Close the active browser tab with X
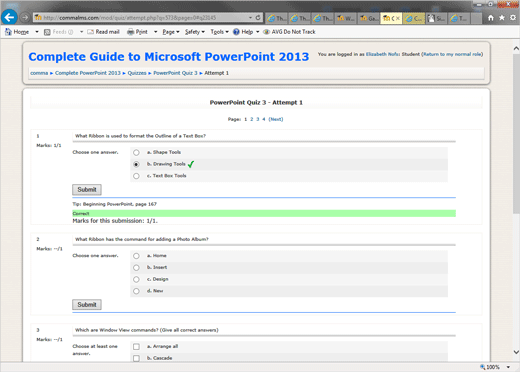The height and width of the screenshot is (372, 520). [397, 18]
